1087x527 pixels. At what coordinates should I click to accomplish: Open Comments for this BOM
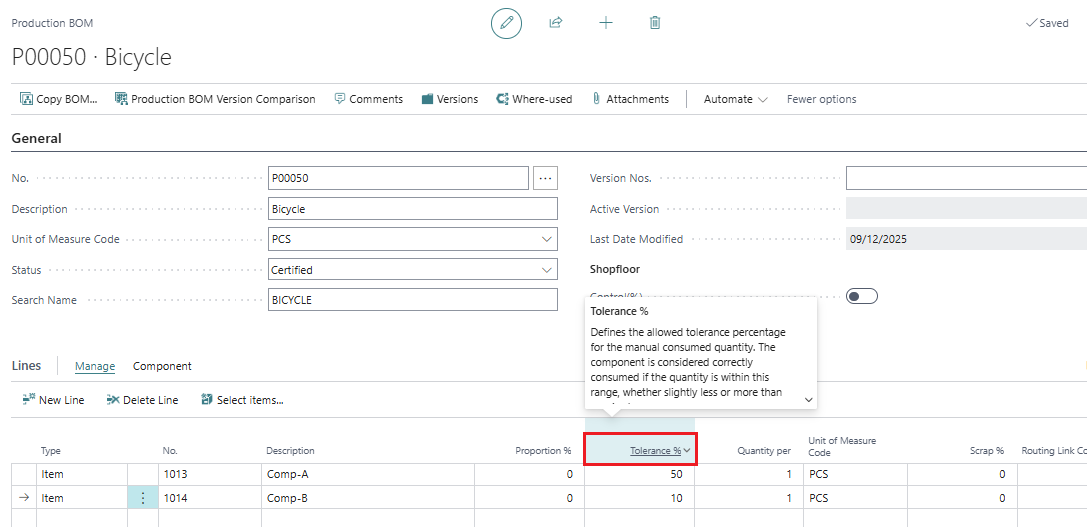(368, 99)
